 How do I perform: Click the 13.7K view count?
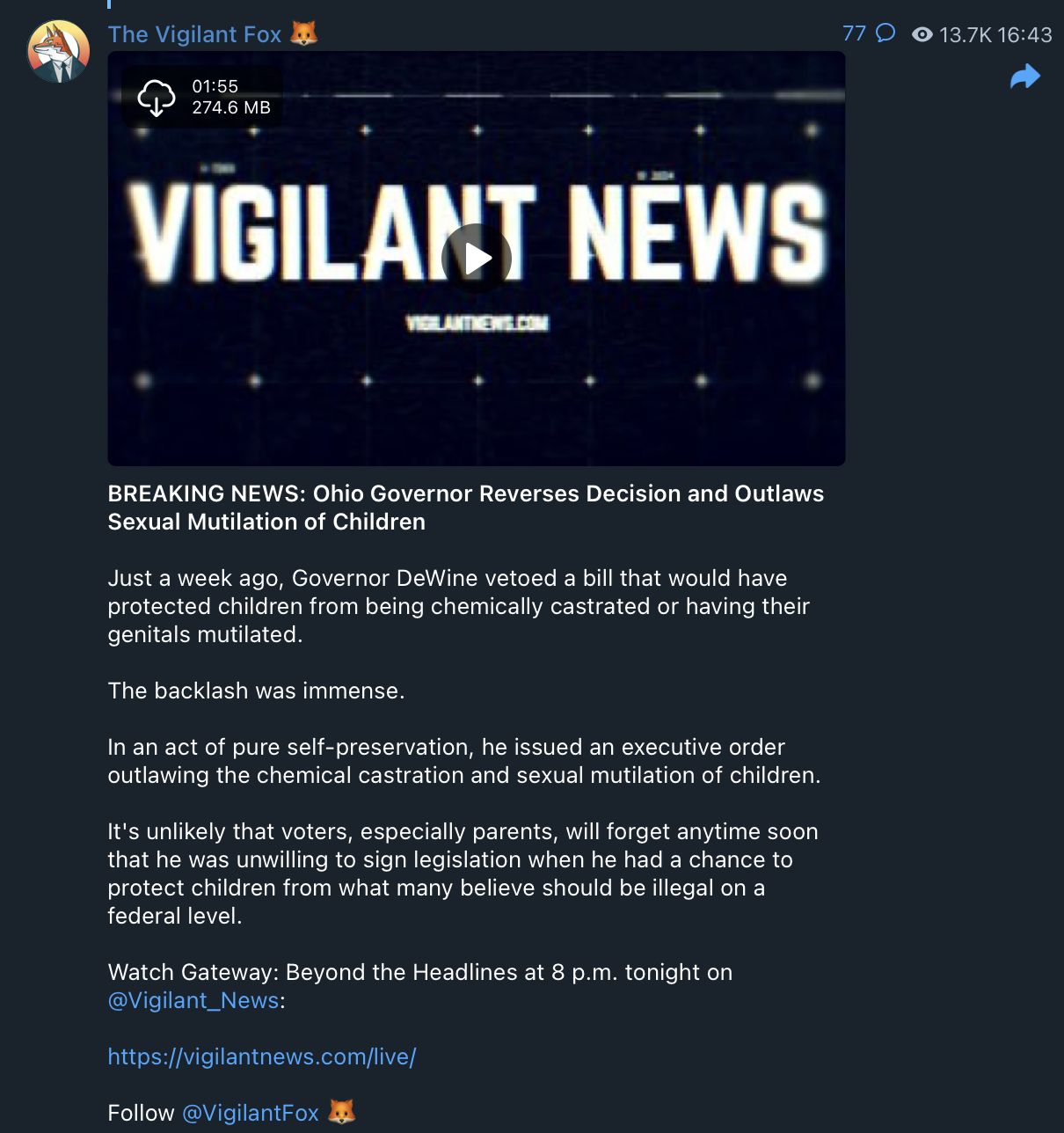[x=966, y=34]
